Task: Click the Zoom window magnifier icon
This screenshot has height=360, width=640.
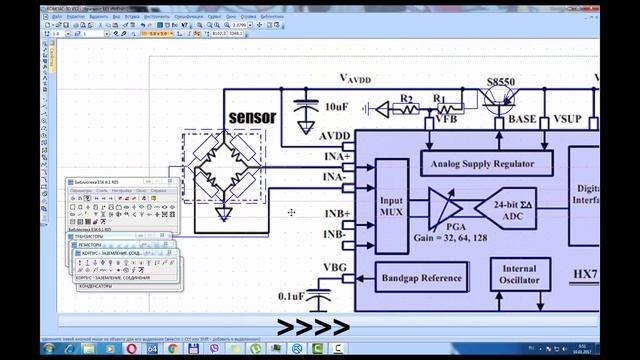Action: (x=199, y=25)
